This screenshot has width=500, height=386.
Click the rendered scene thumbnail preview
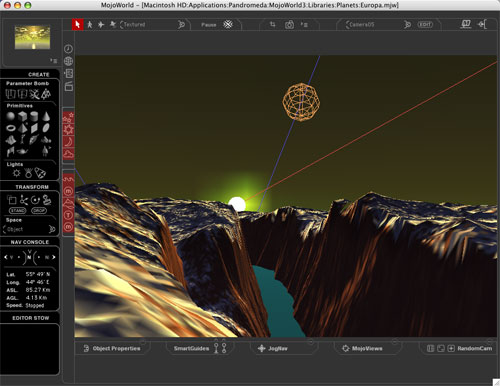click(32, 38)
